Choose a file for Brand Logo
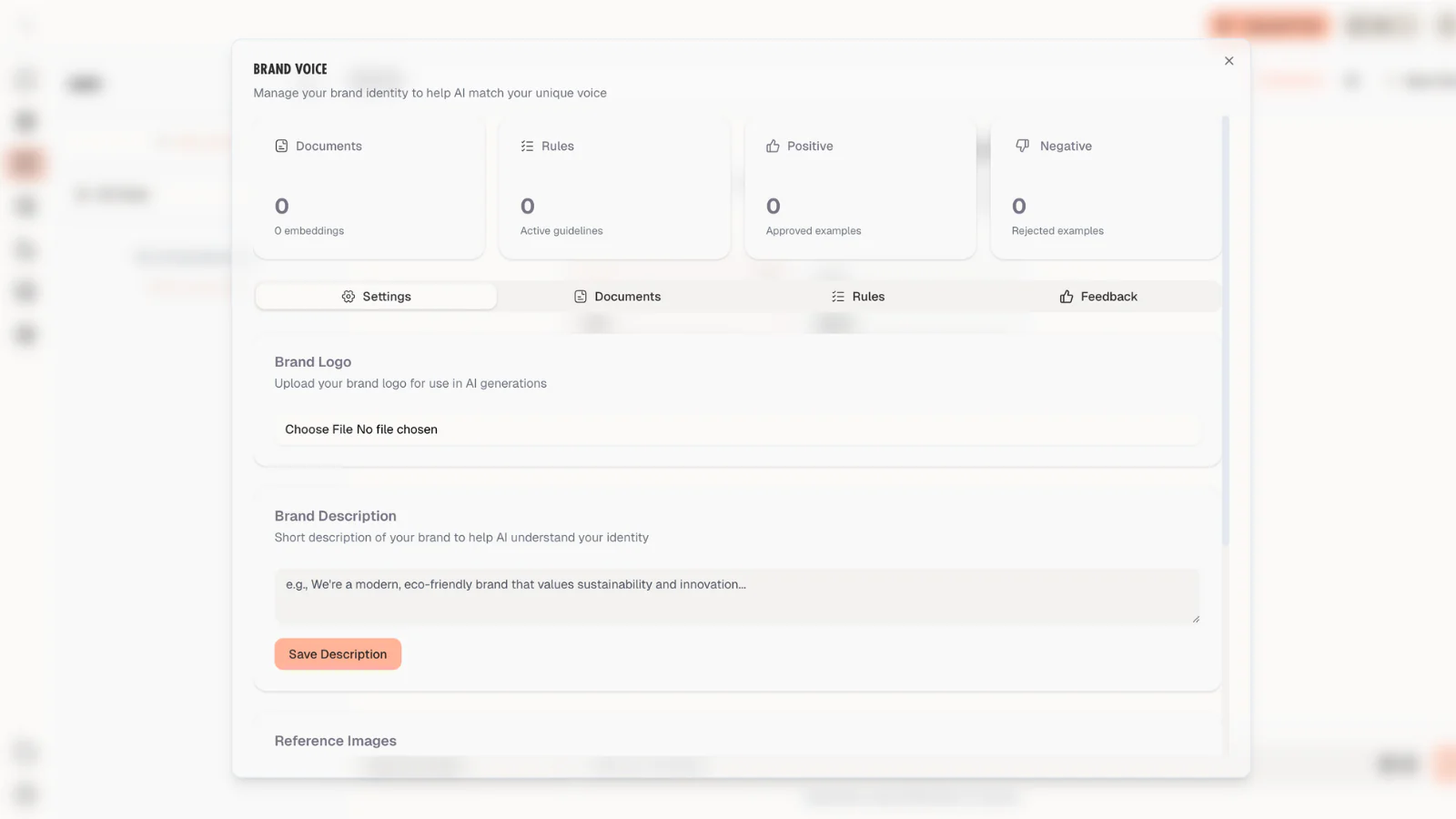Image resolution: width=1456 pixels, height=819 pixels. coord(318,430)
